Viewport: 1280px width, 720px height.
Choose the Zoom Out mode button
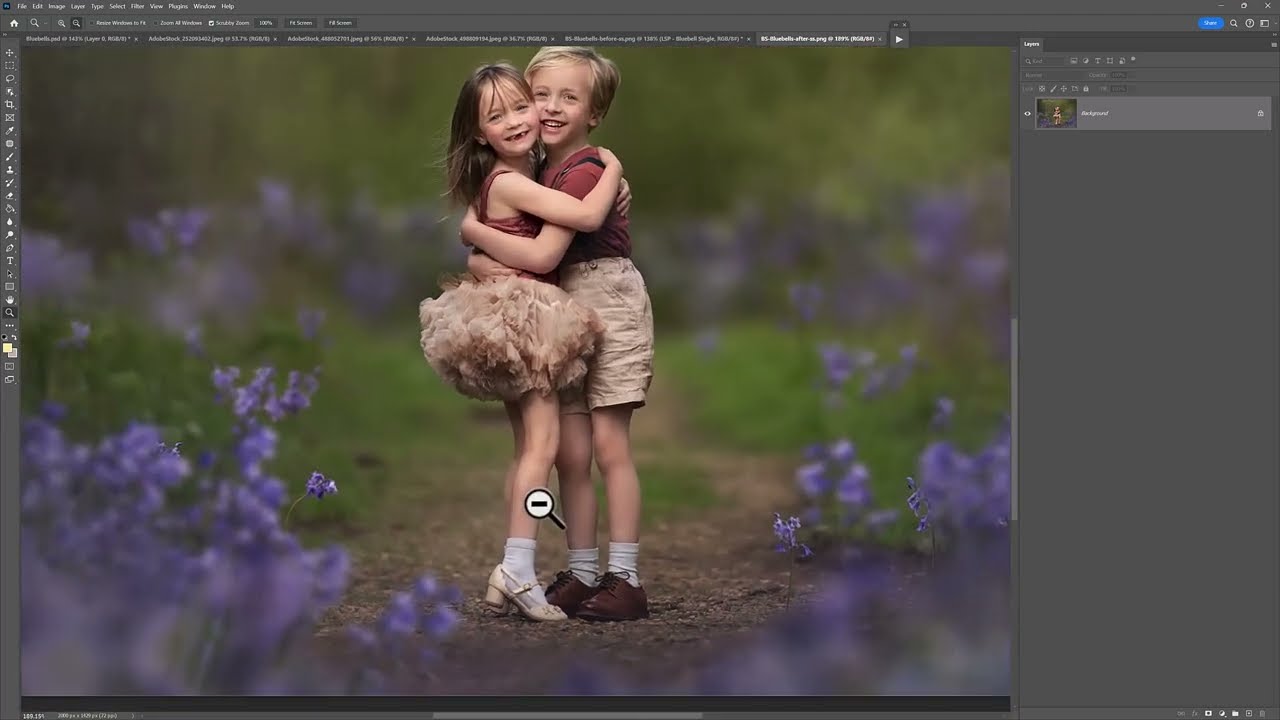[x=76, y=22]
